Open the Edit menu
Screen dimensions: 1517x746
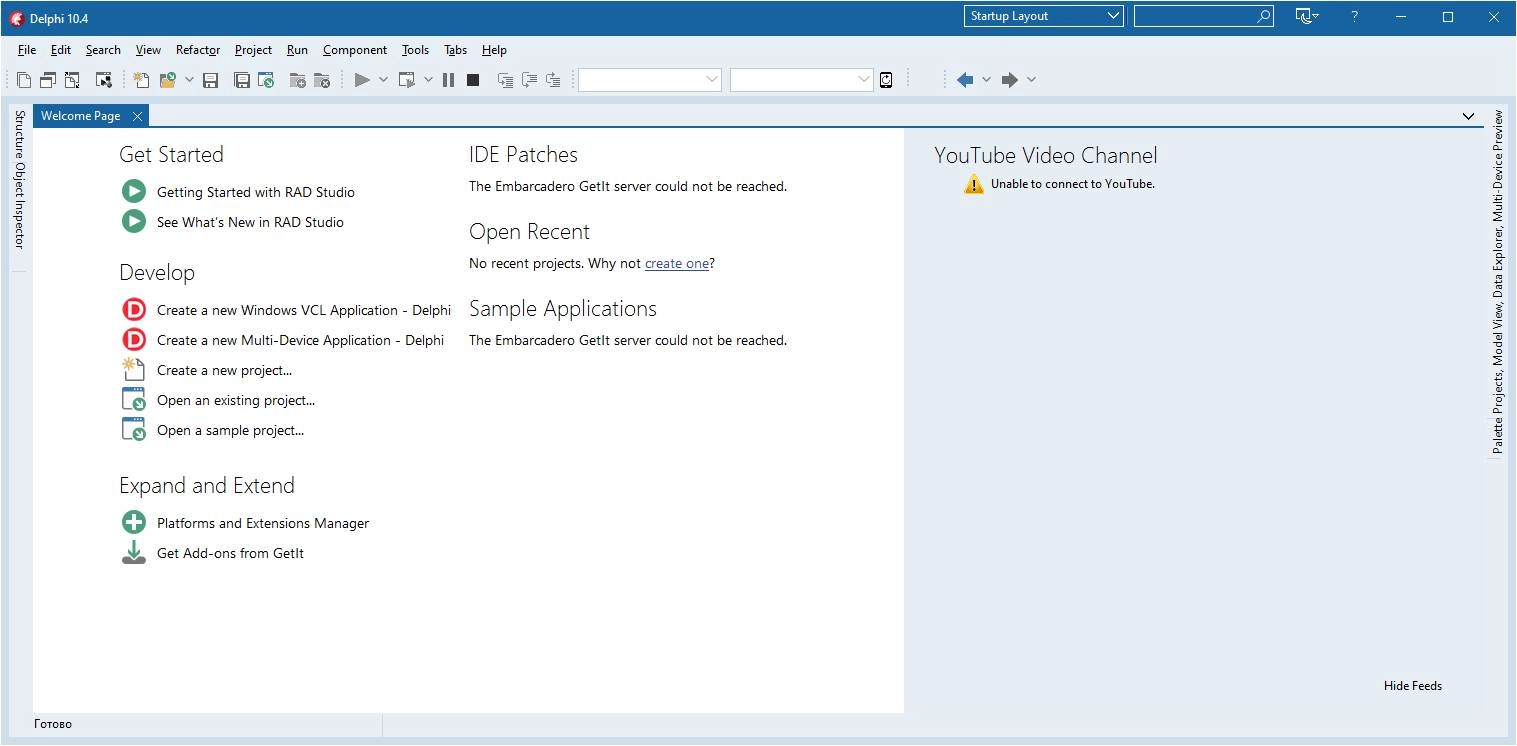(61, 50)
